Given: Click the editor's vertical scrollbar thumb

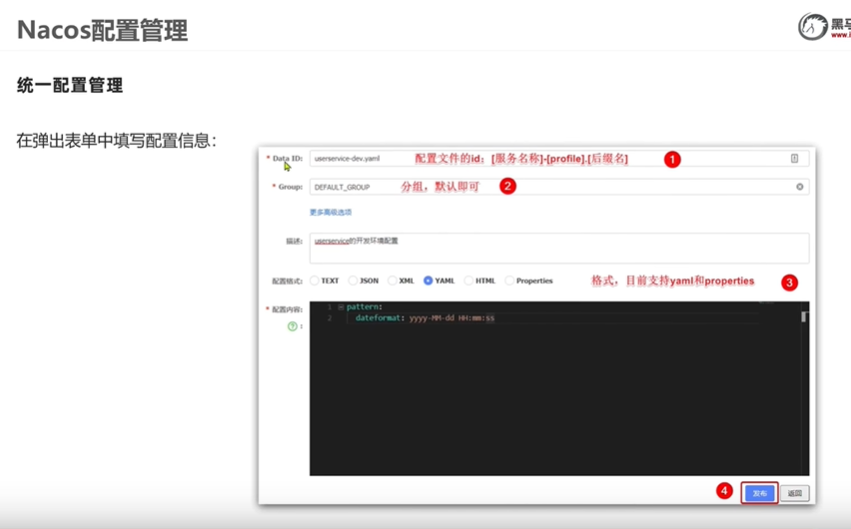Looking at the screenshot, I should pos(804,316).
